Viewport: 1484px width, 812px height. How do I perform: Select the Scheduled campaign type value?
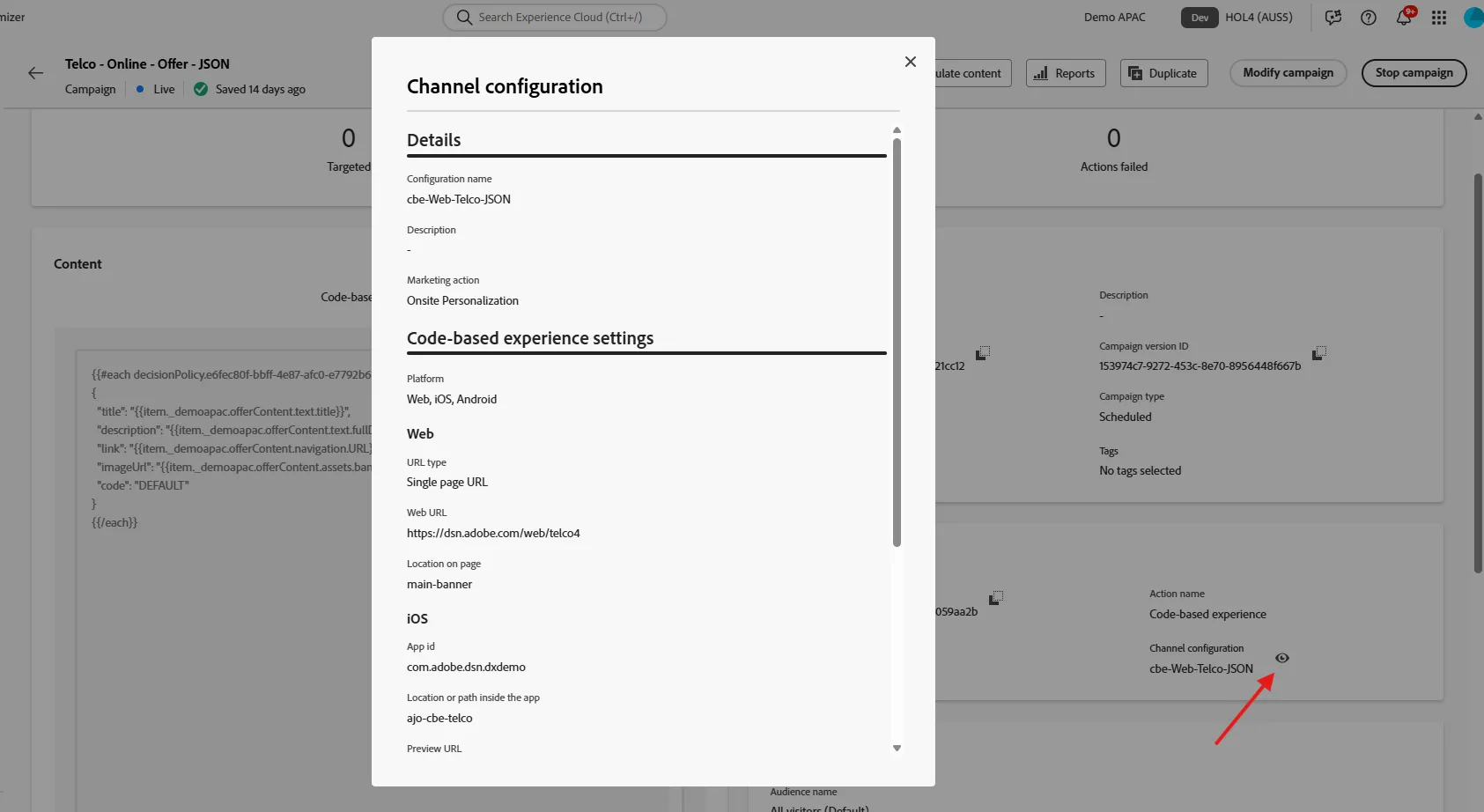[x=1125, y=417]
